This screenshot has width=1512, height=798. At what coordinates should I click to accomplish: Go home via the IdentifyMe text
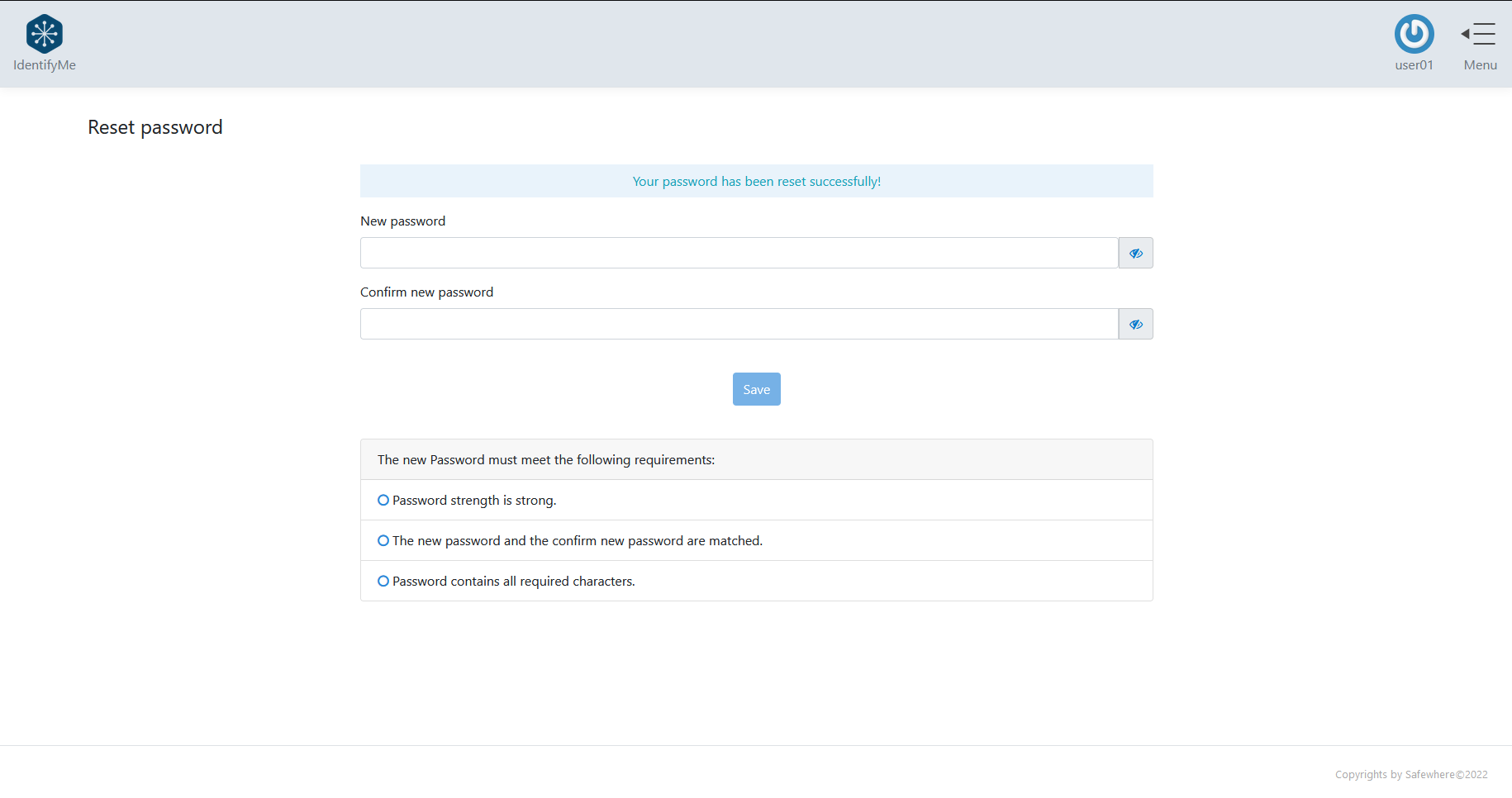pos(45,65)
